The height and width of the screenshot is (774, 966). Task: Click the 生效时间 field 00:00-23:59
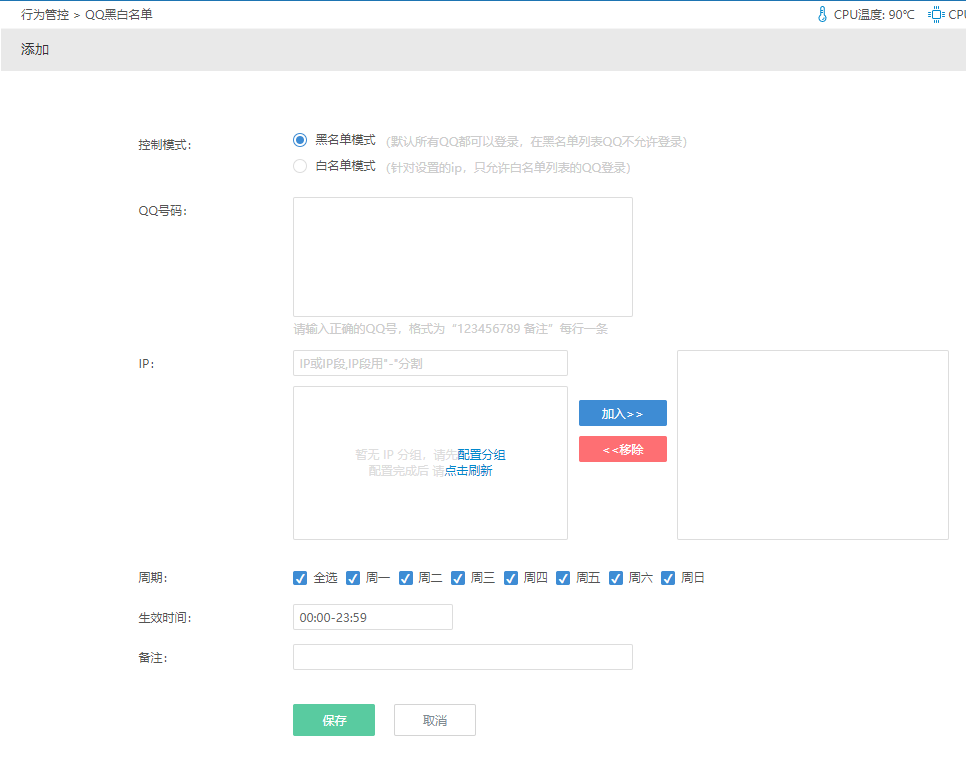[x=373, y=617]
